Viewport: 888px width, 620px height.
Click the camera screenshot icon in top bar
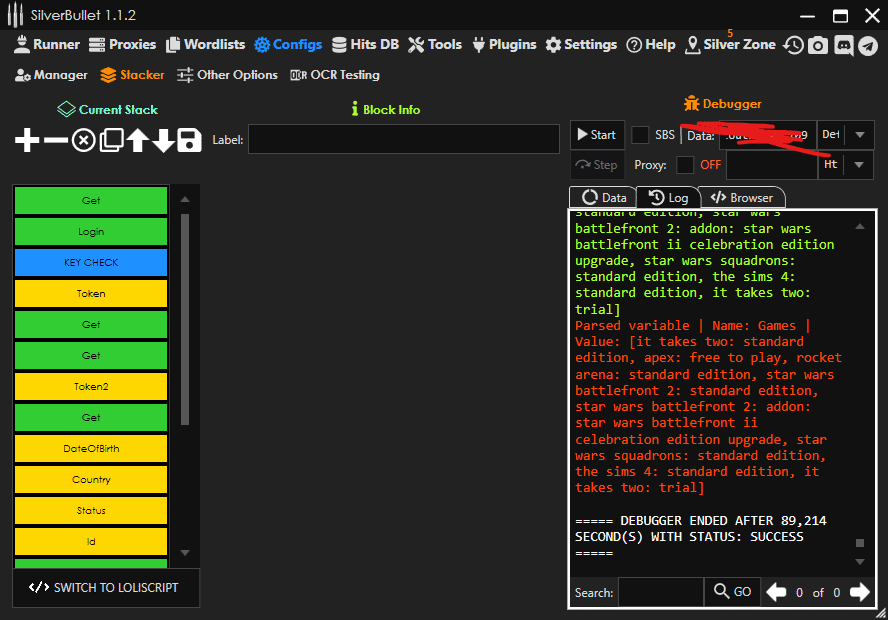[x=818, y=45]
